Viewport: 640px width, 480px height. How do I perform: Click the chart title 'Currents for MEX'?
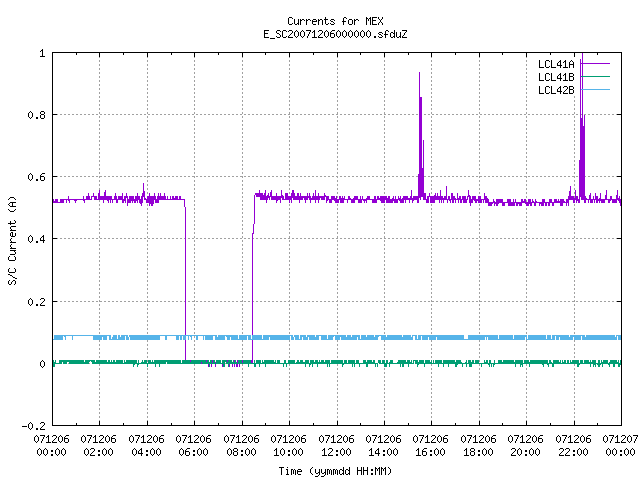pyautogui.click(x=335, y=21)
